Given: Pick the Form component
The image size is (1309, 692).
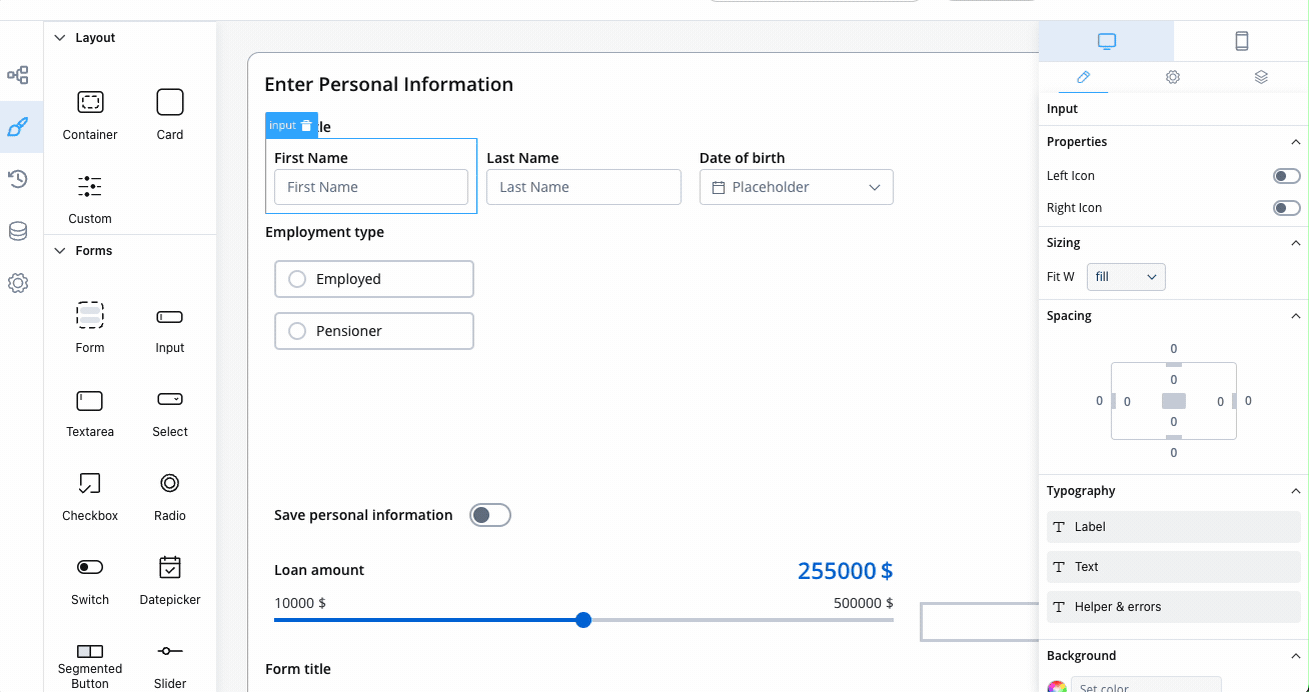Looking at the screenshot, I should coord(90,327).
